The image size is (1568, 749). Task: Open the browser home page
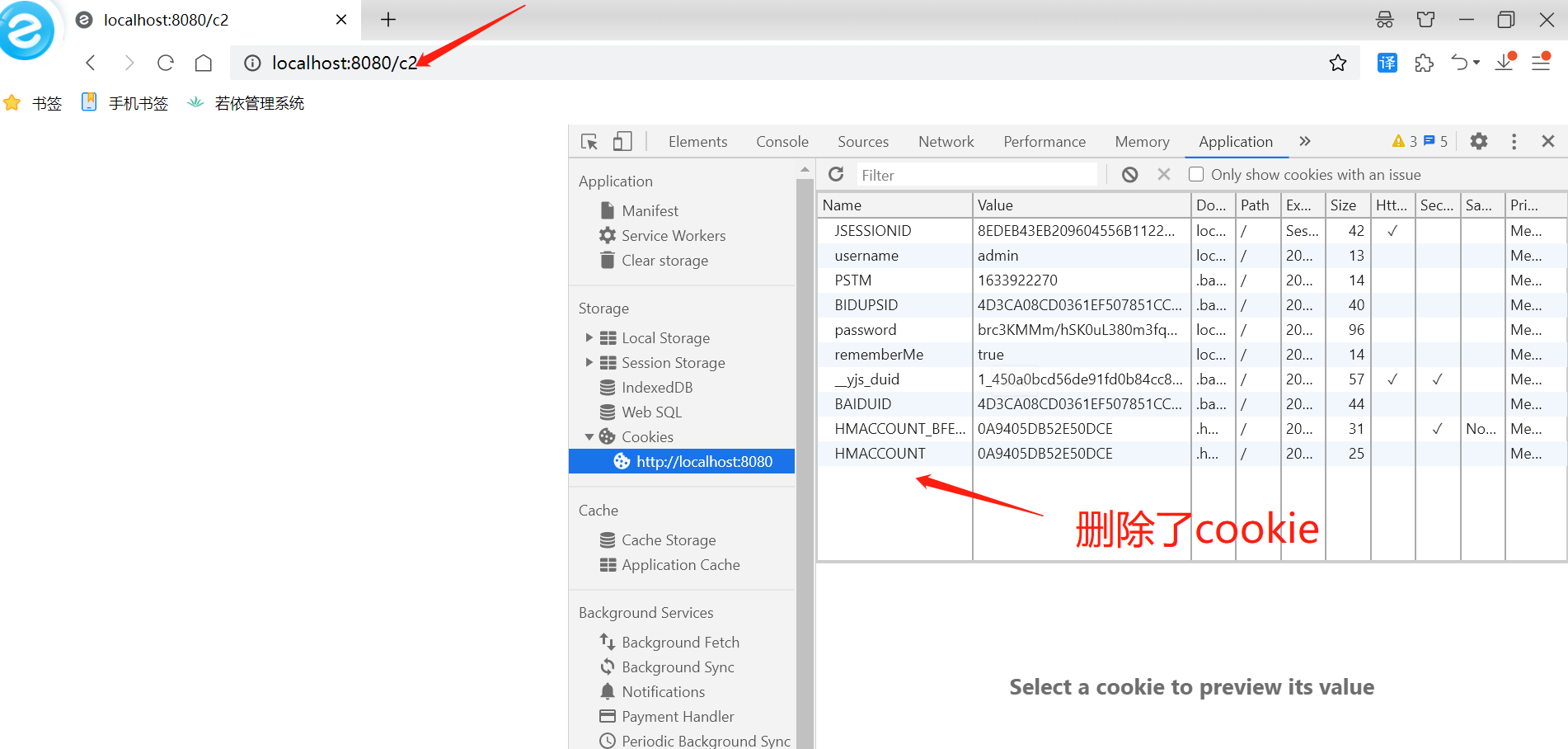point(204,63)
